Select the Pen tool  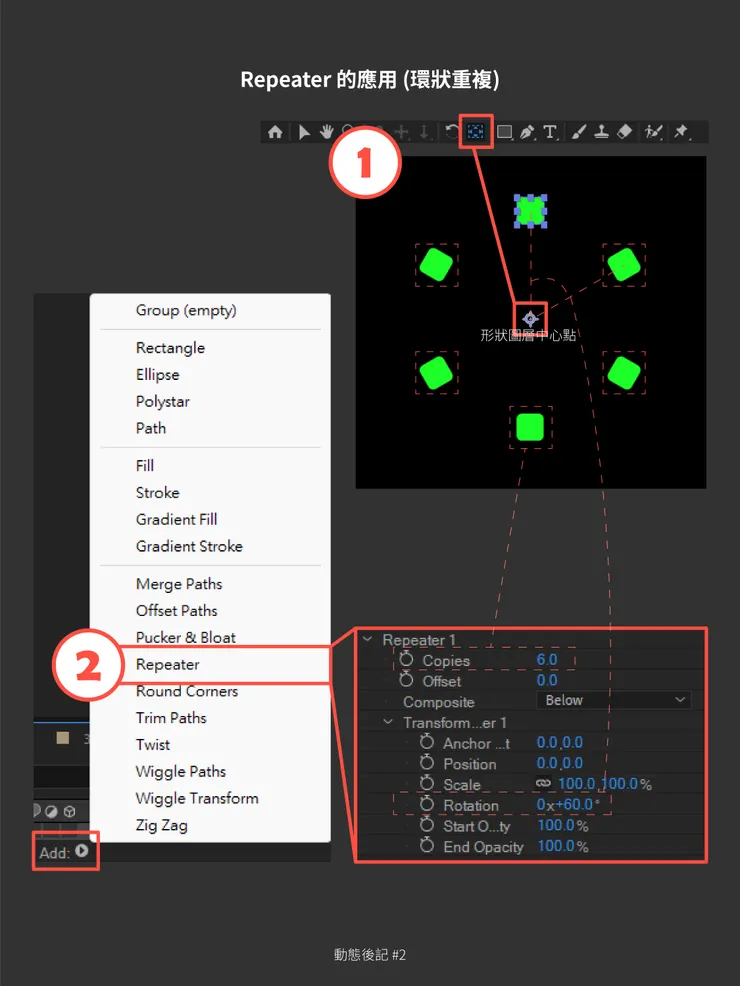coord(527,132)
